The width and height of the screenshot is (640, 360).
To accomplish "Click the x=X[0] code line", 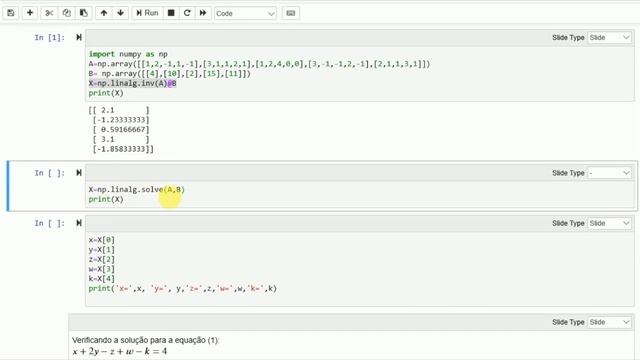I will tap(102, 240).
